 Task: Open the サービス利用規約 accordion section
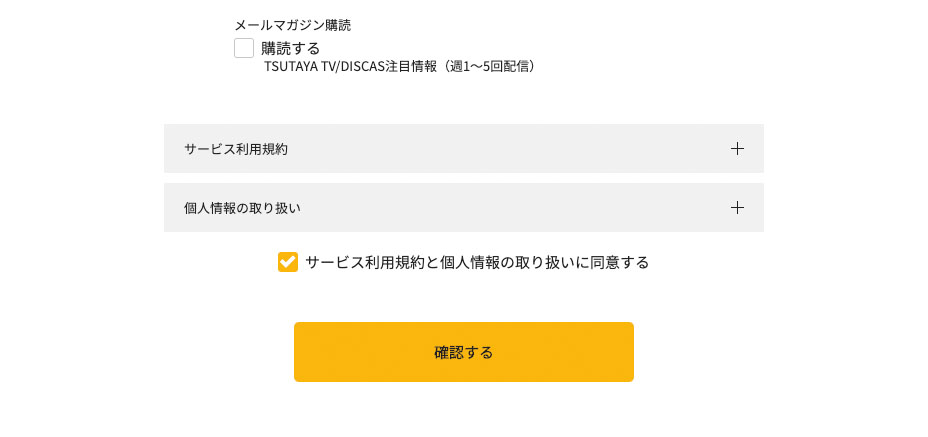point(463,149)
